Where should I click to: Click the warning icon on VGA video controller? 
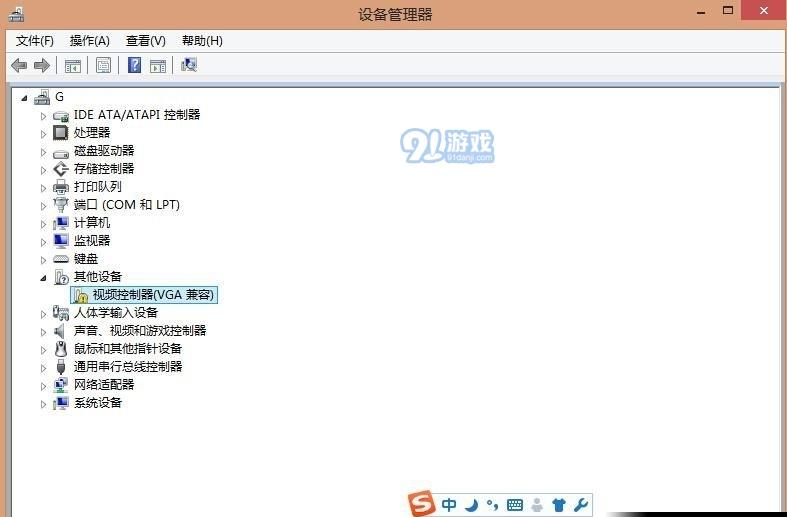tap(80, 295)
